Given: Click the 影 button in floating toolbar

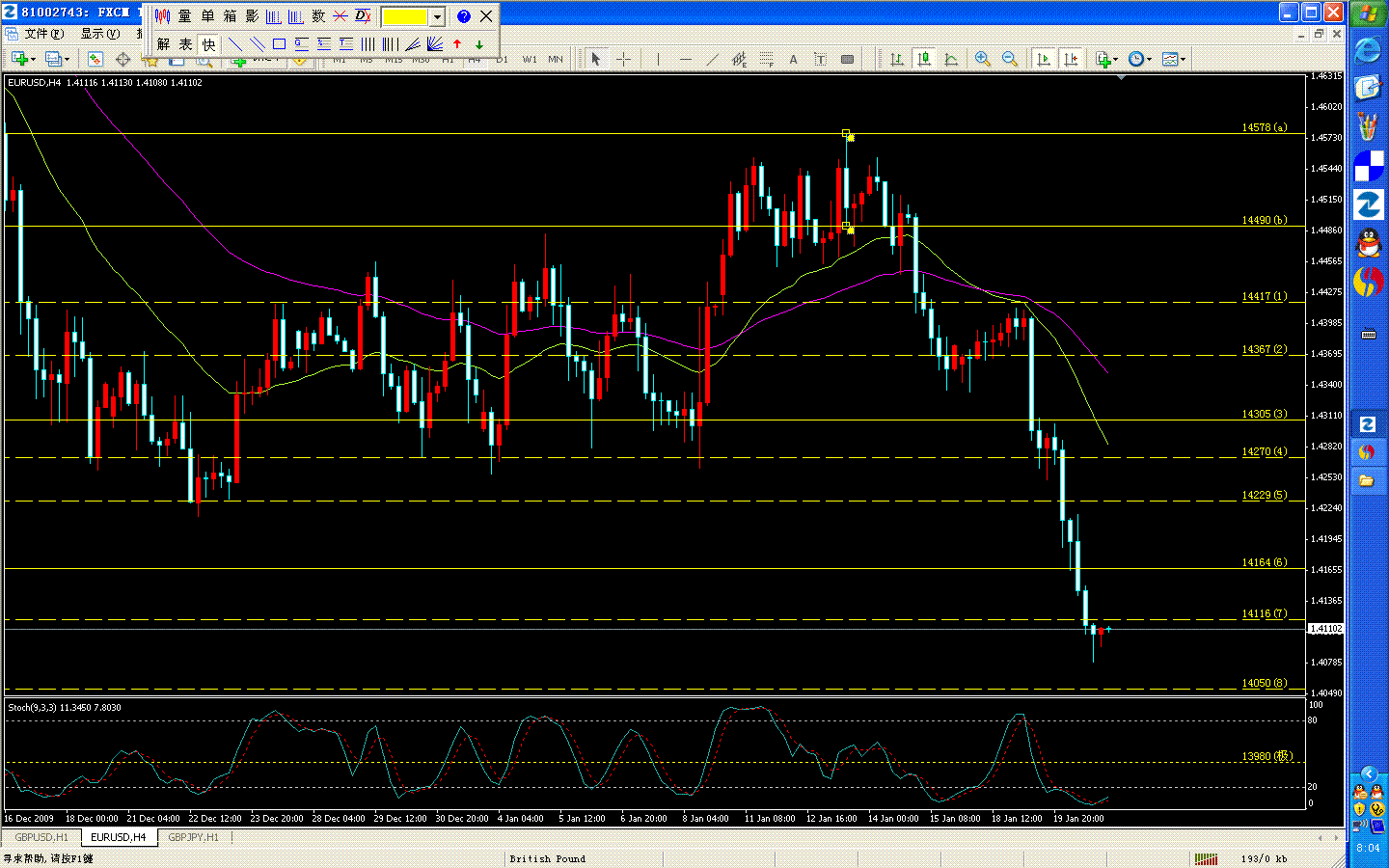Looking at the screenshot, I should (x=252, y=16).
